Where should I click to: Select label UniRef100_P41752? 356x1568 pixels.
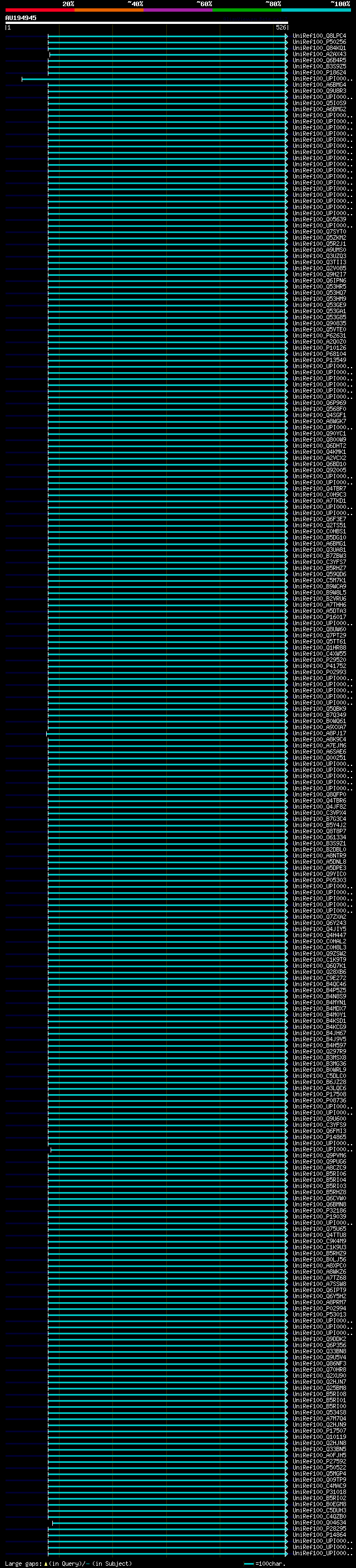click(x=319, y=666)
